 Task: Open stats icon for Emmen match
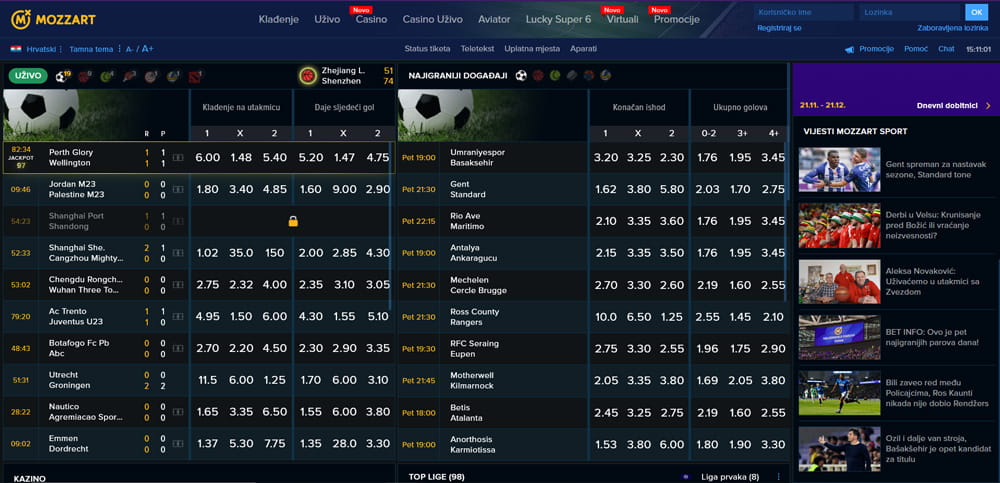pyautogui.click(x=178, y=444)
